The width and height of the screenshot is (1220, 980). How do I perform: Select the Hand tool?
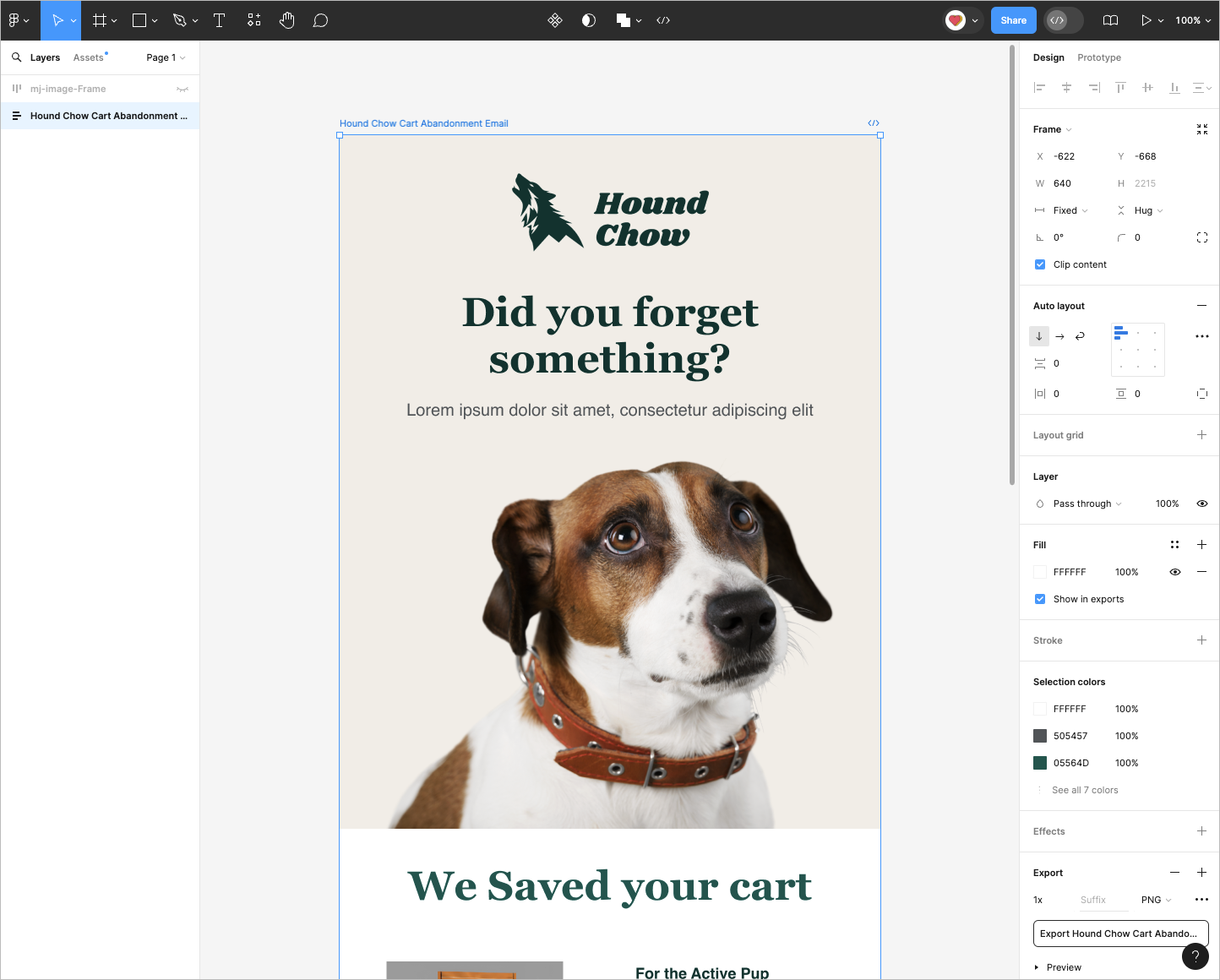287,20
